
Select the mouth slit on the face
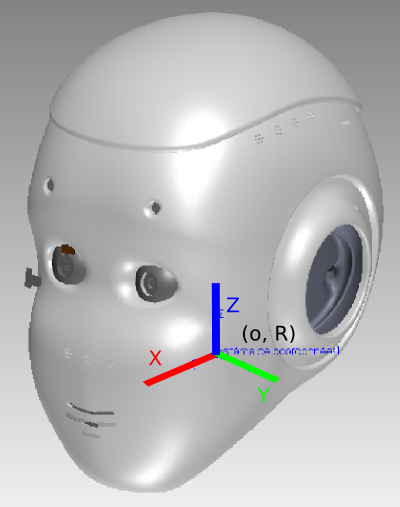tap(91, 419)
